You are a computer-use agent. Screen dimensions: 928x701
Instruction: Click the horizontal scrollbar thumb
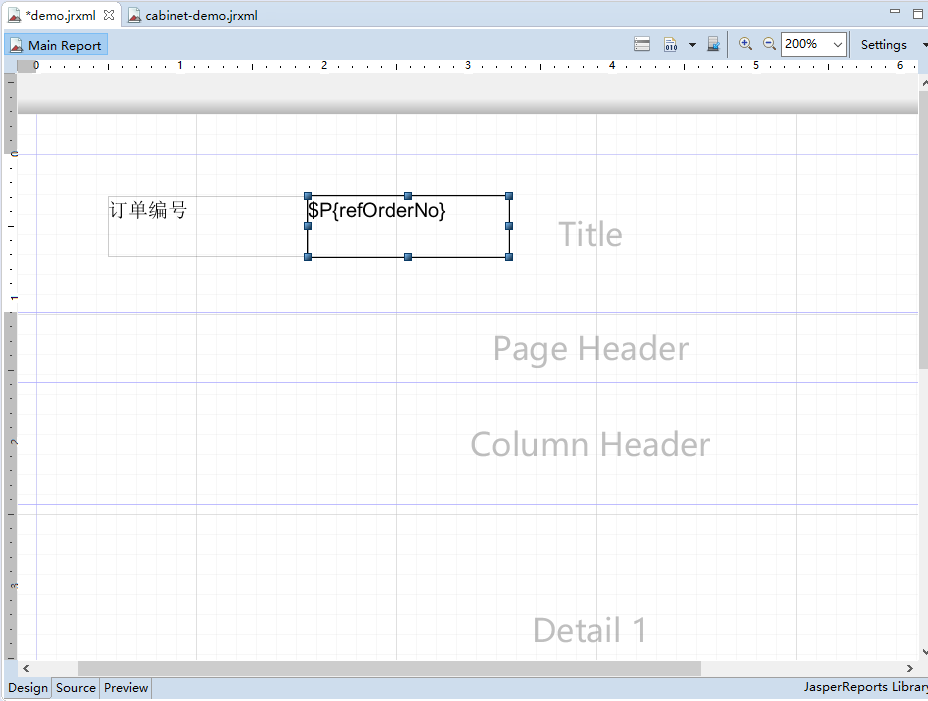click(389, 668)
